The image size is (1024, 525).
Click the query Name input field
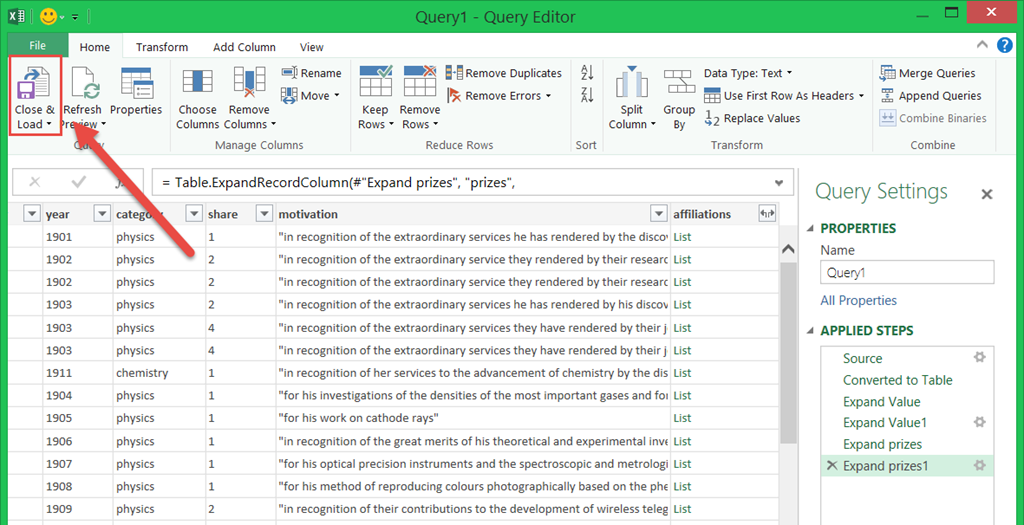pos(907,272)
